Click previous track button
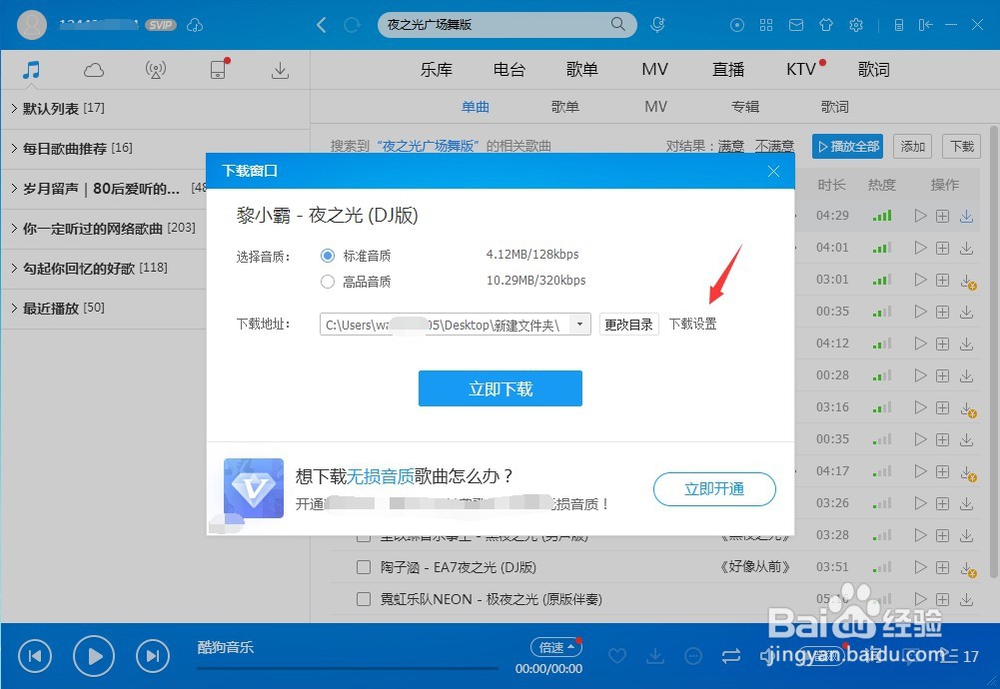This screenshot has height=689, width=1000. (35, 656)
